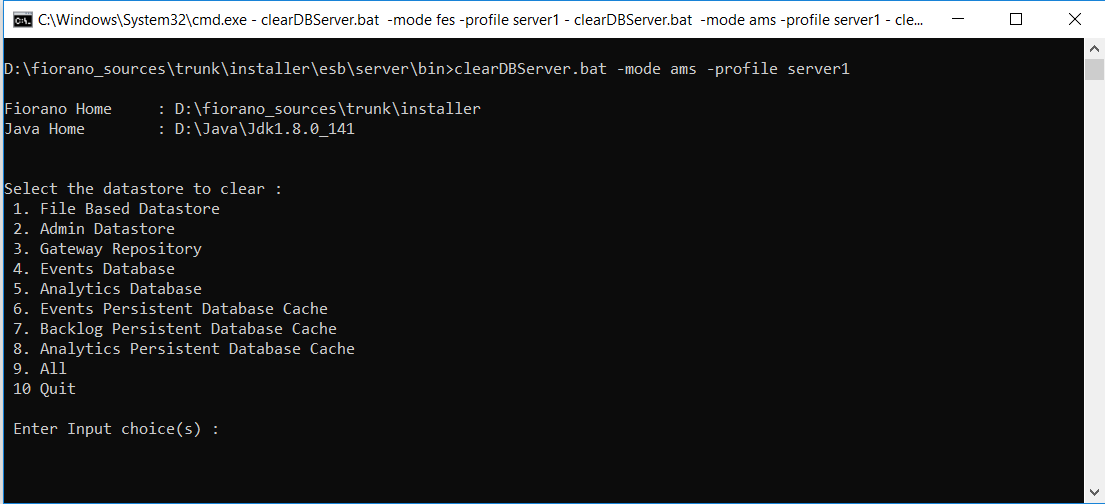Click the 'All' option line
The height and width of the screenshot is (504, 1105).
[x=40, y=369]
